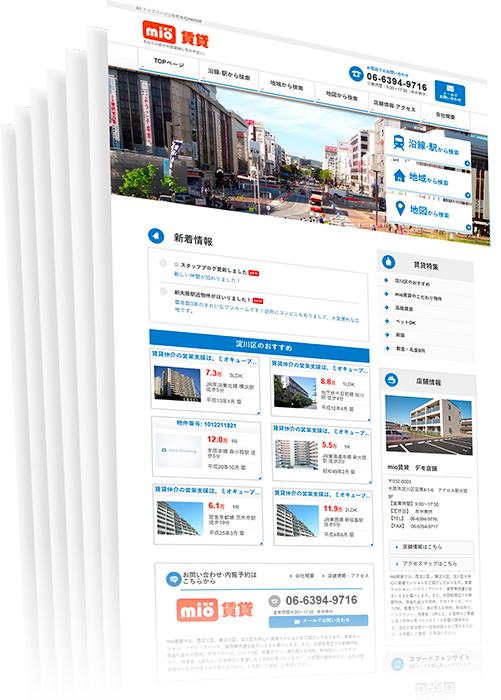This screenshot has width=501, height=700.
Task: Click the 新着情報 round heading icon
Action: click(156, 235)
